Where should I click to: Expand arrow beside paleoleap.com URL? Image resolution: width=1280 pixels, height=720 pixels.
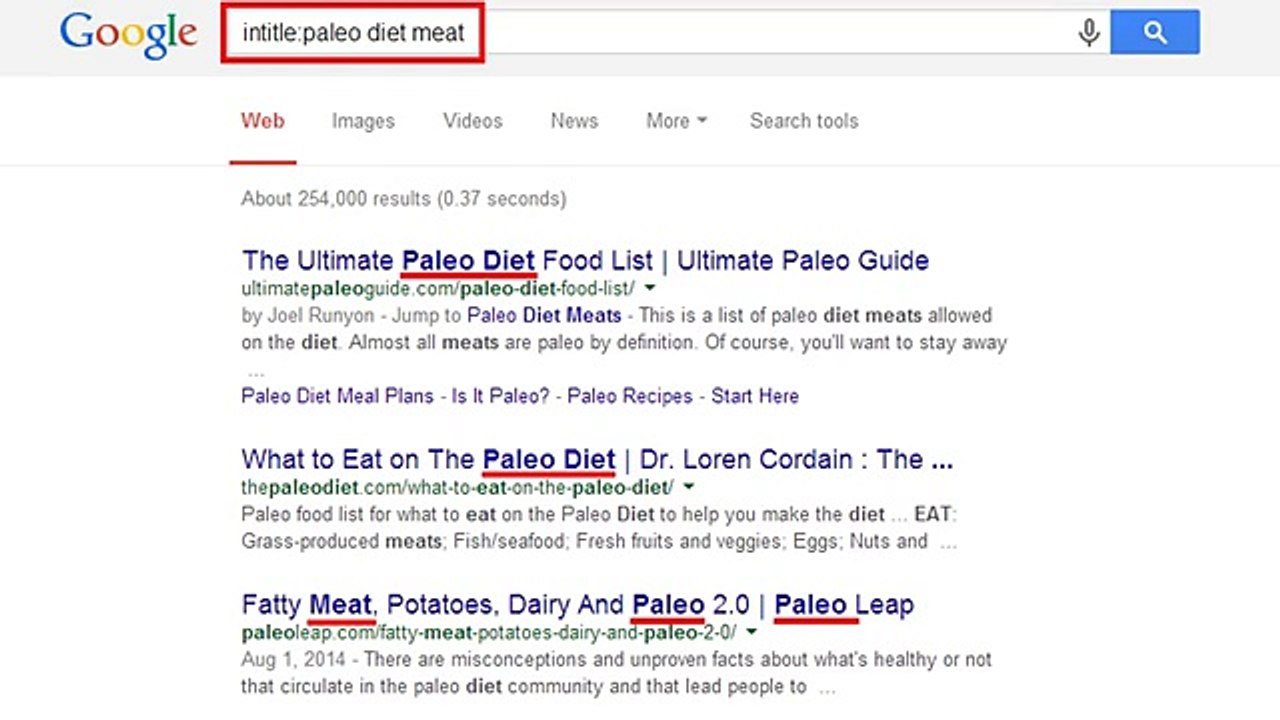click(x=752, y=632)
